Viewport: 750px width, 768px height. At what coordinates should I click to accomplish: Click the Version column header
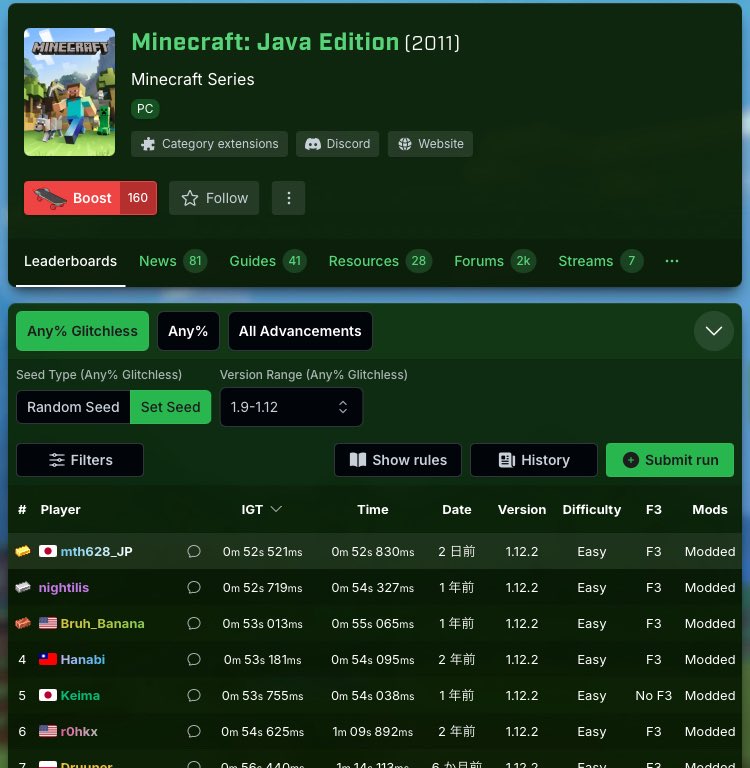522,509
